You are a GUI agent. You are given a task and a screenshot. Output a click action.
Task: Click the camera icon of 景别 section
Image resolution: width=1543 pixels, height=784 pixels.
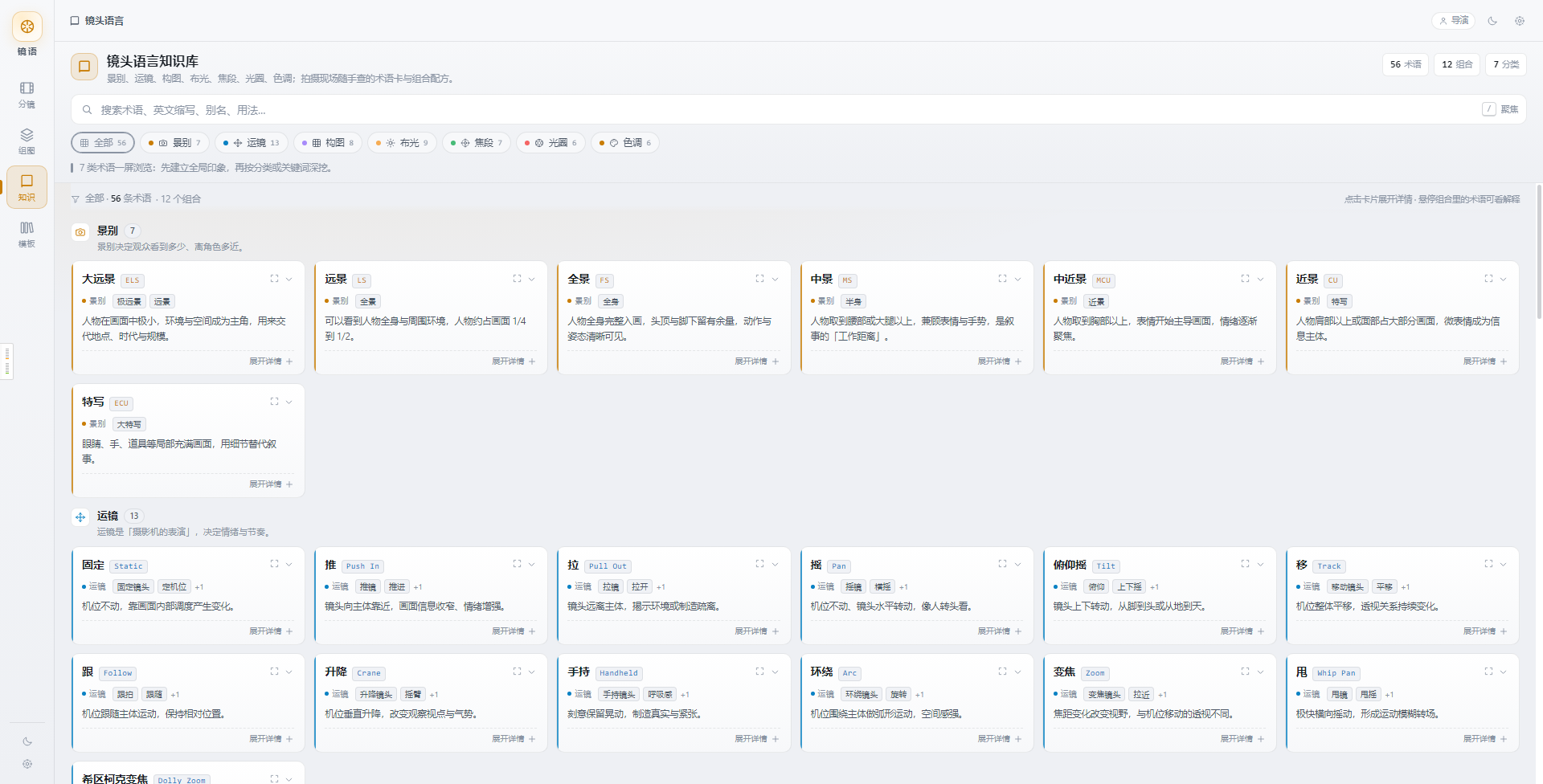(80, 232)
